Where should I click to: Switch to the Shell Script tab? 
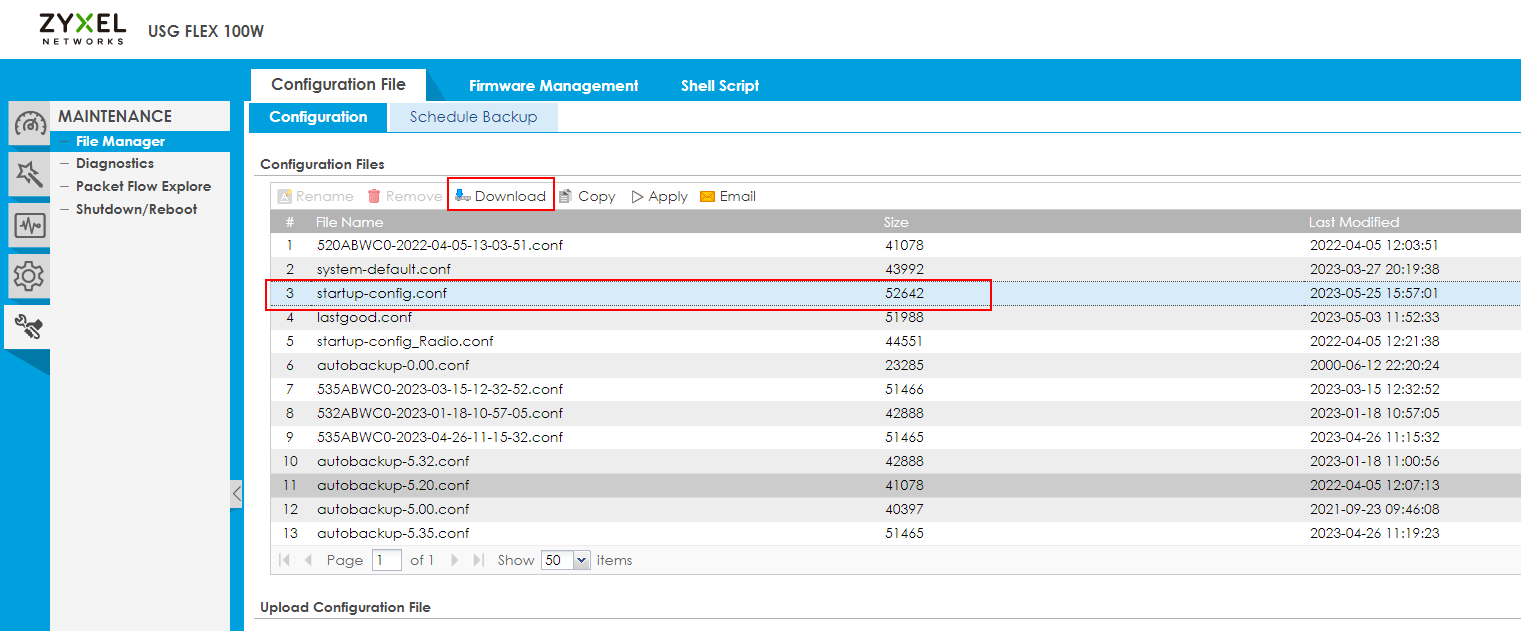[720, 86]
